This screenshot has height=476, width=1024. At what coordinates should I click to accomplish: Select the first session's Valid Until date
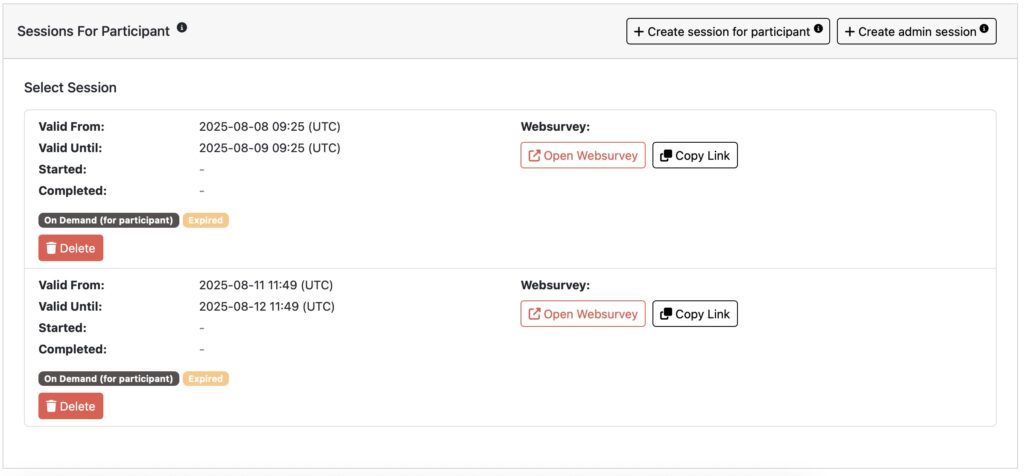pyautogui.click(x=270, y=148)
